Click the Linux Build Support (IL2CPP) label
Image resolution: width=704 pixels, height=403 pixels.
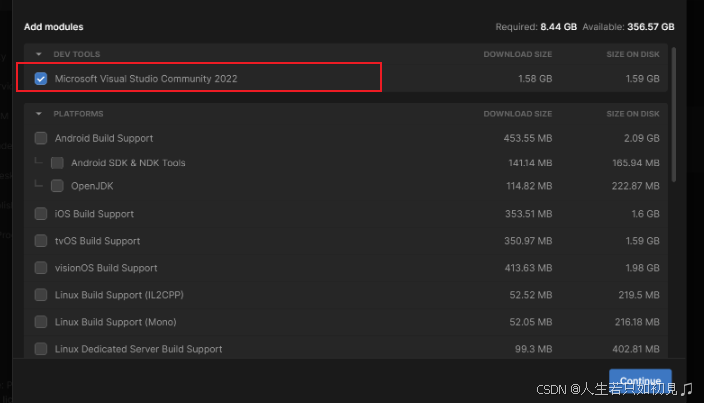[x=119, y=295]
